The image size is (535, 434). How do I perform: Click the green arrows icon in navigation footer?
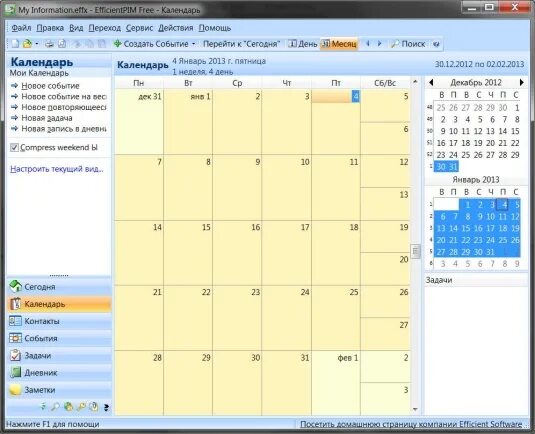43,407
